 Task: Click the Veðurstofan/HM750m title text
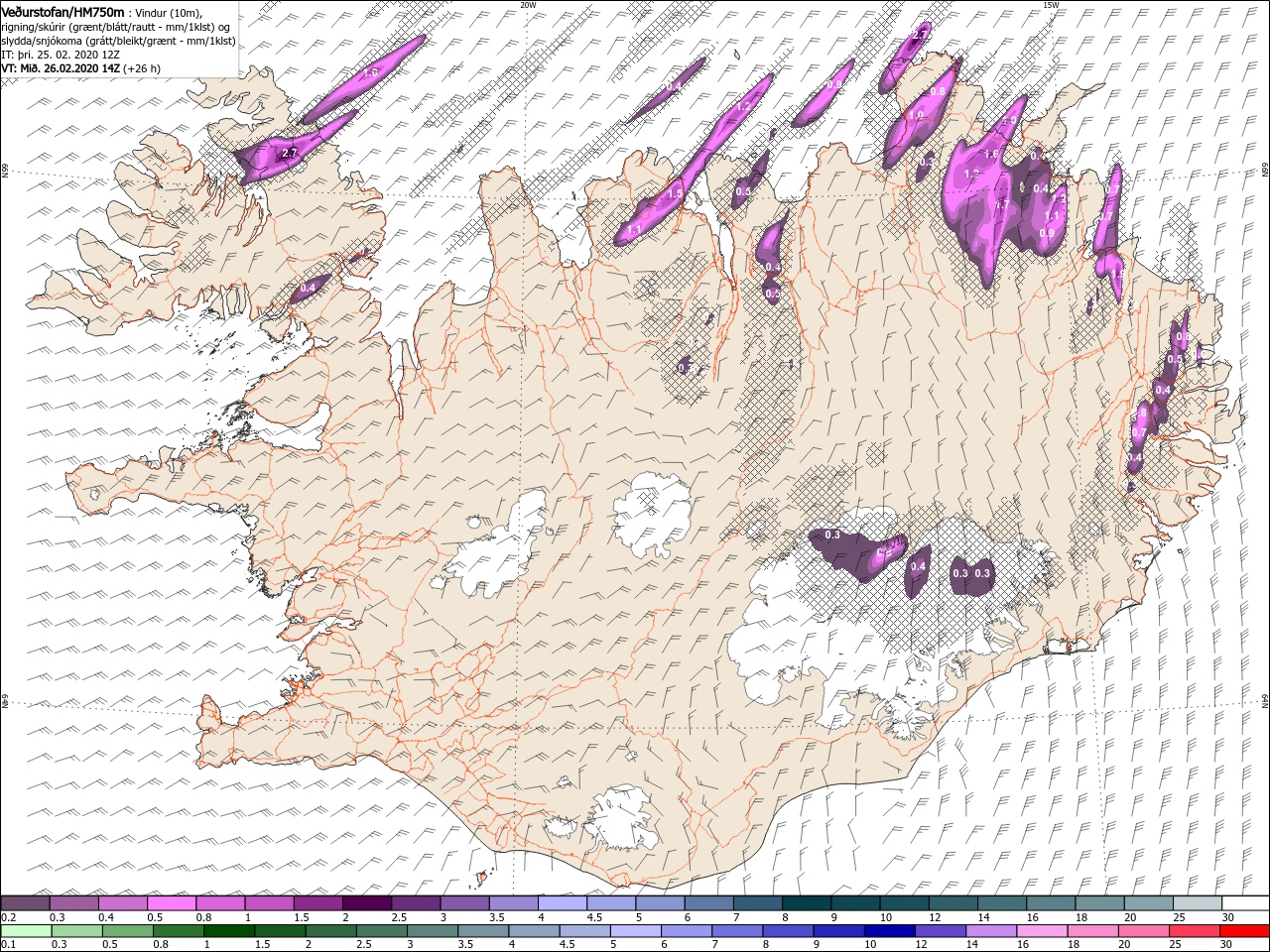tap(63, 11)
